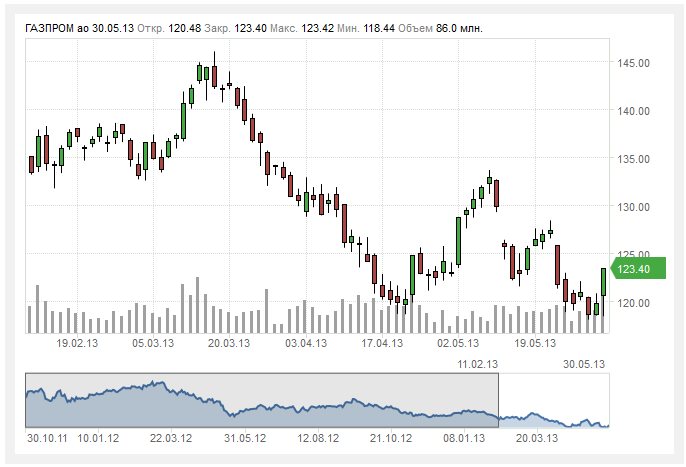
Task: Click the 10.01.12 navigator date label
Action: (98, 438)
